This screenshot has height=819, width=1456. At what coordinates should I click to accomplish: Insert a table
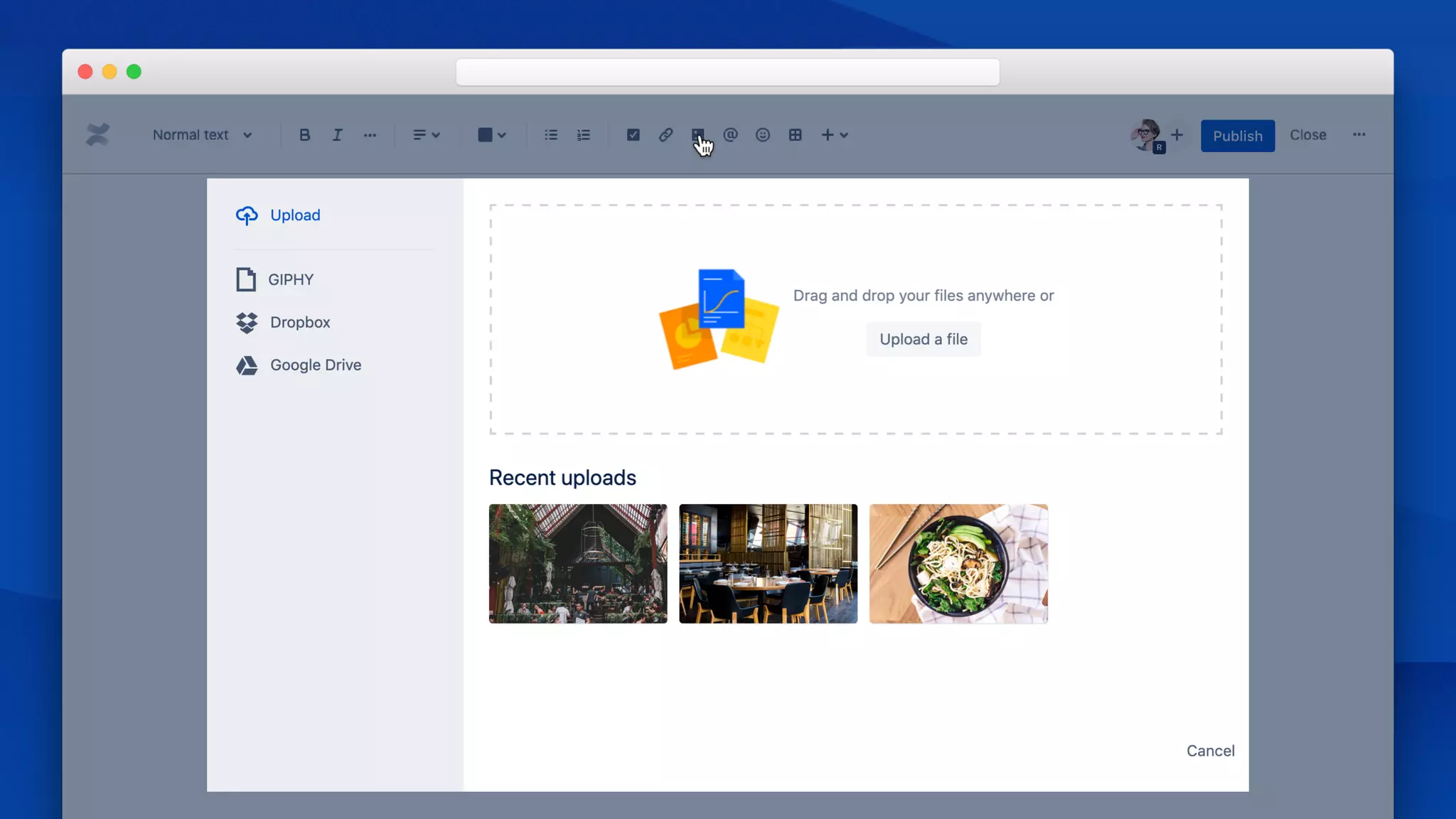(x=795, y=135)
